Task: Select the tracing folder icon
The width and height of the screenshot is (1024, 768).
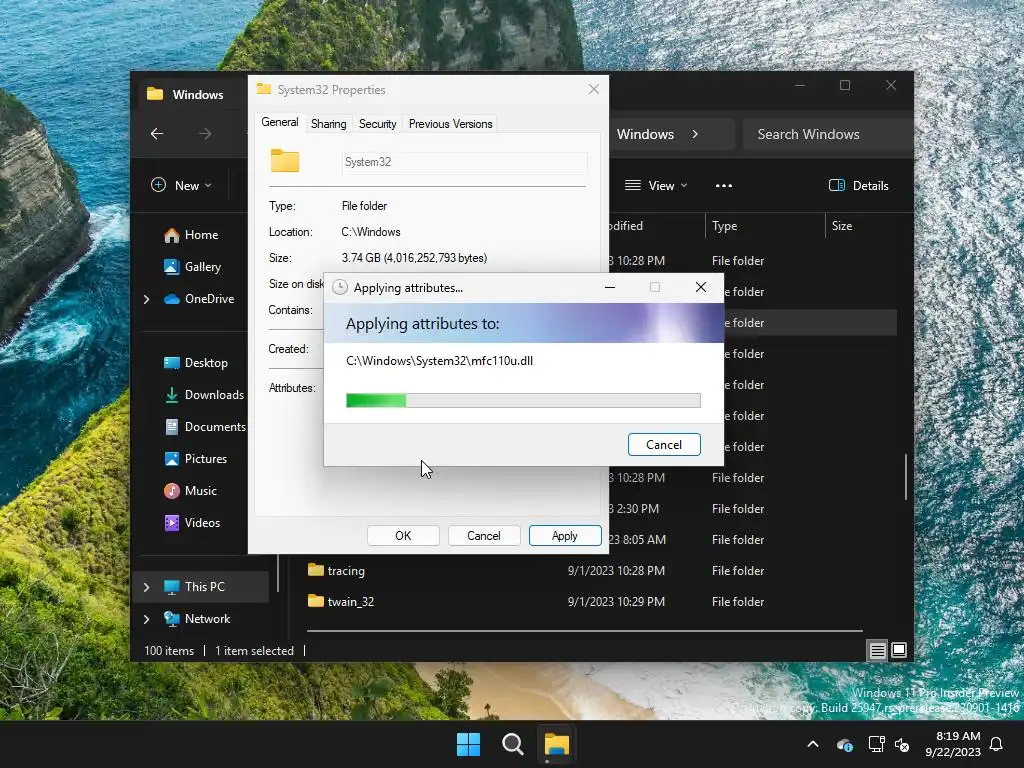Action: point(316,570)
